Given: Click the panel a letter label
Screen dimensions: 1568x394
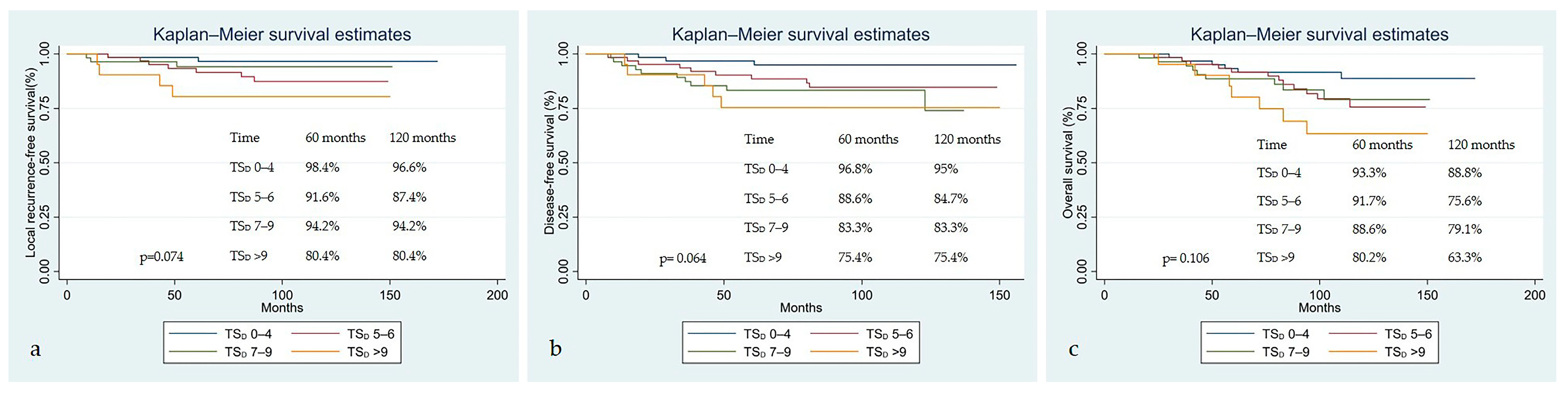Looking at the screenshot, I should [x=35, y=349].
